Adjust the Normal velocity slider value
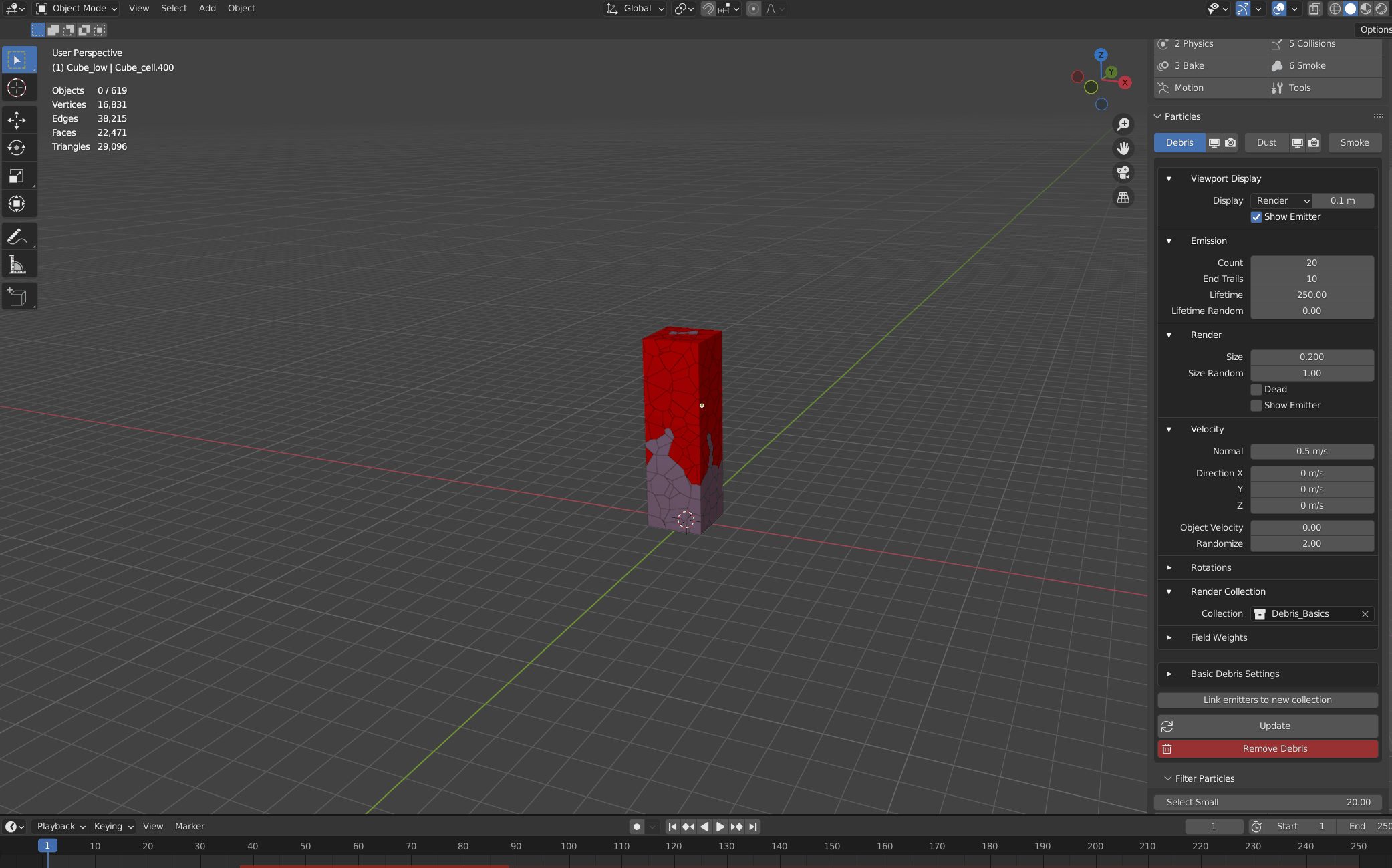This screenshot has width=1392, height=868. click(x=1312, y=451)
